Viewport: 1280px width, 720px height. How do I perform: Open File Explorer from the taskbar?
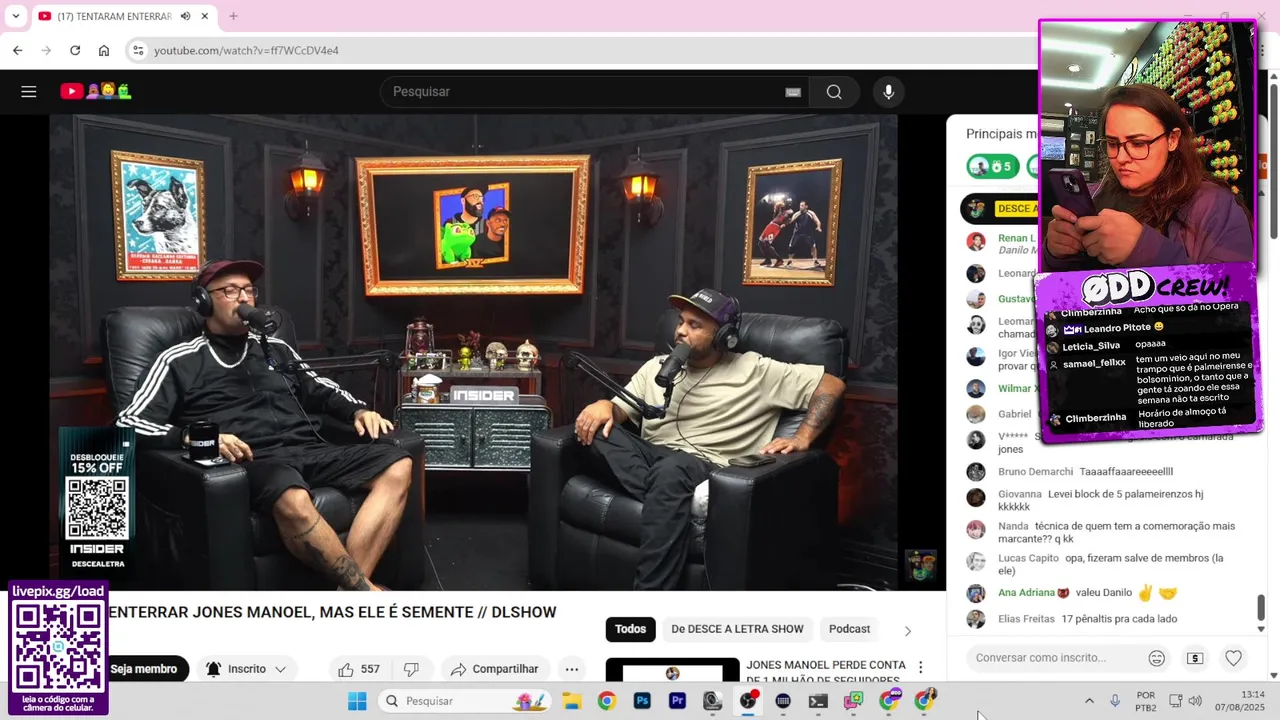coord(572,701)
